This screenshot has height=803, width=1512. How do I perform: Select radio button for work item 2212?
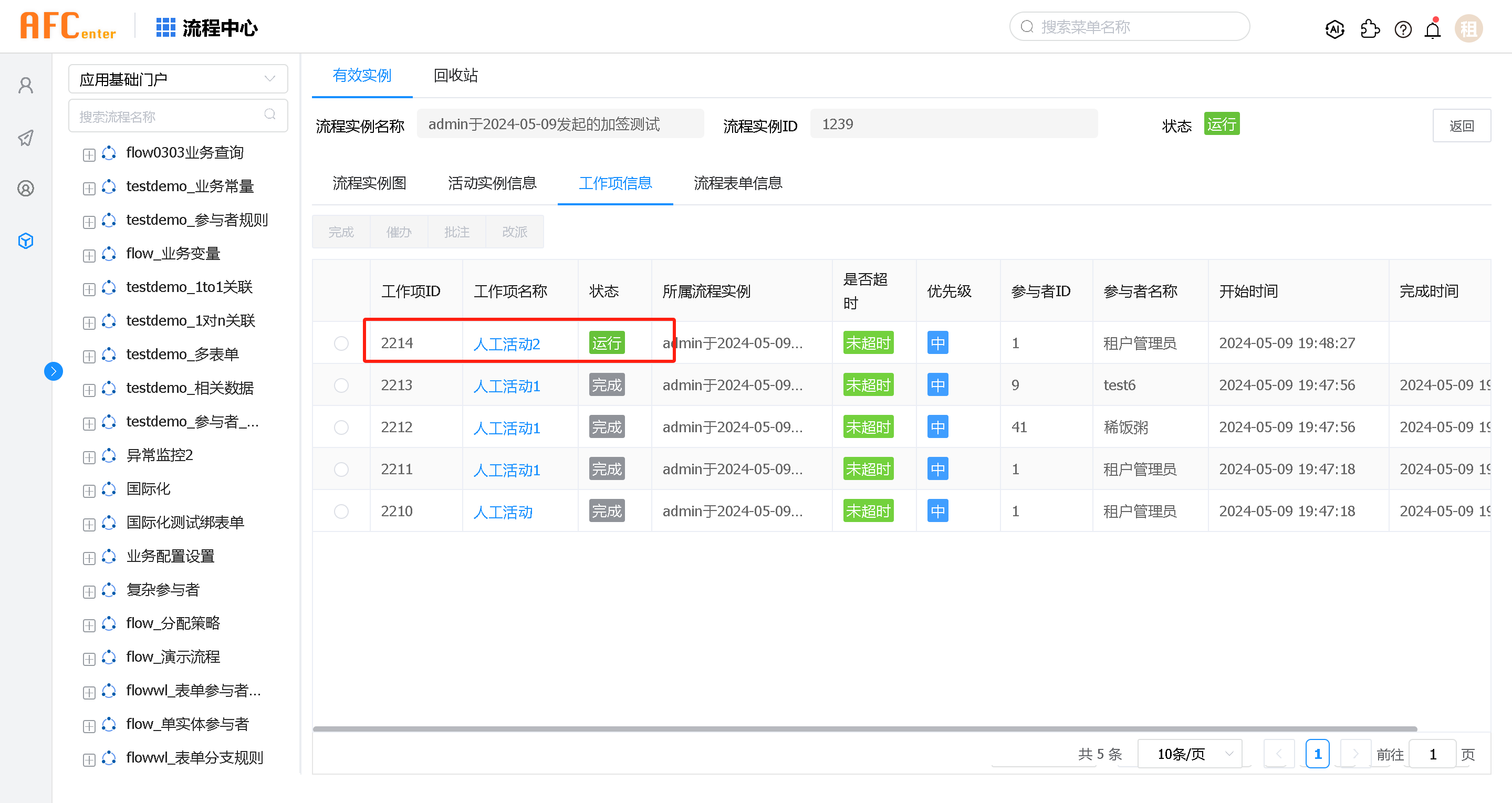click(341, 427)
